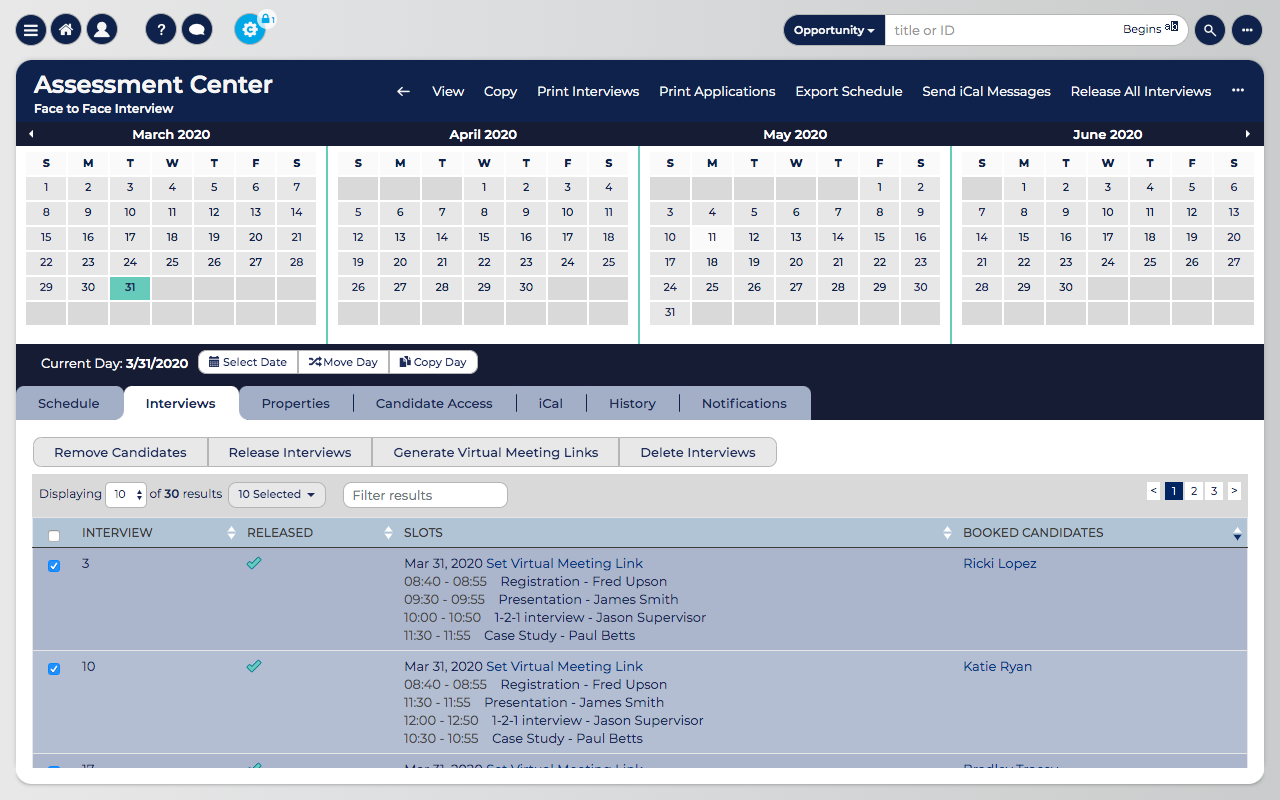1280x800 pixels.
Task: Go to previous month in calendar
Action: point(31,134)
